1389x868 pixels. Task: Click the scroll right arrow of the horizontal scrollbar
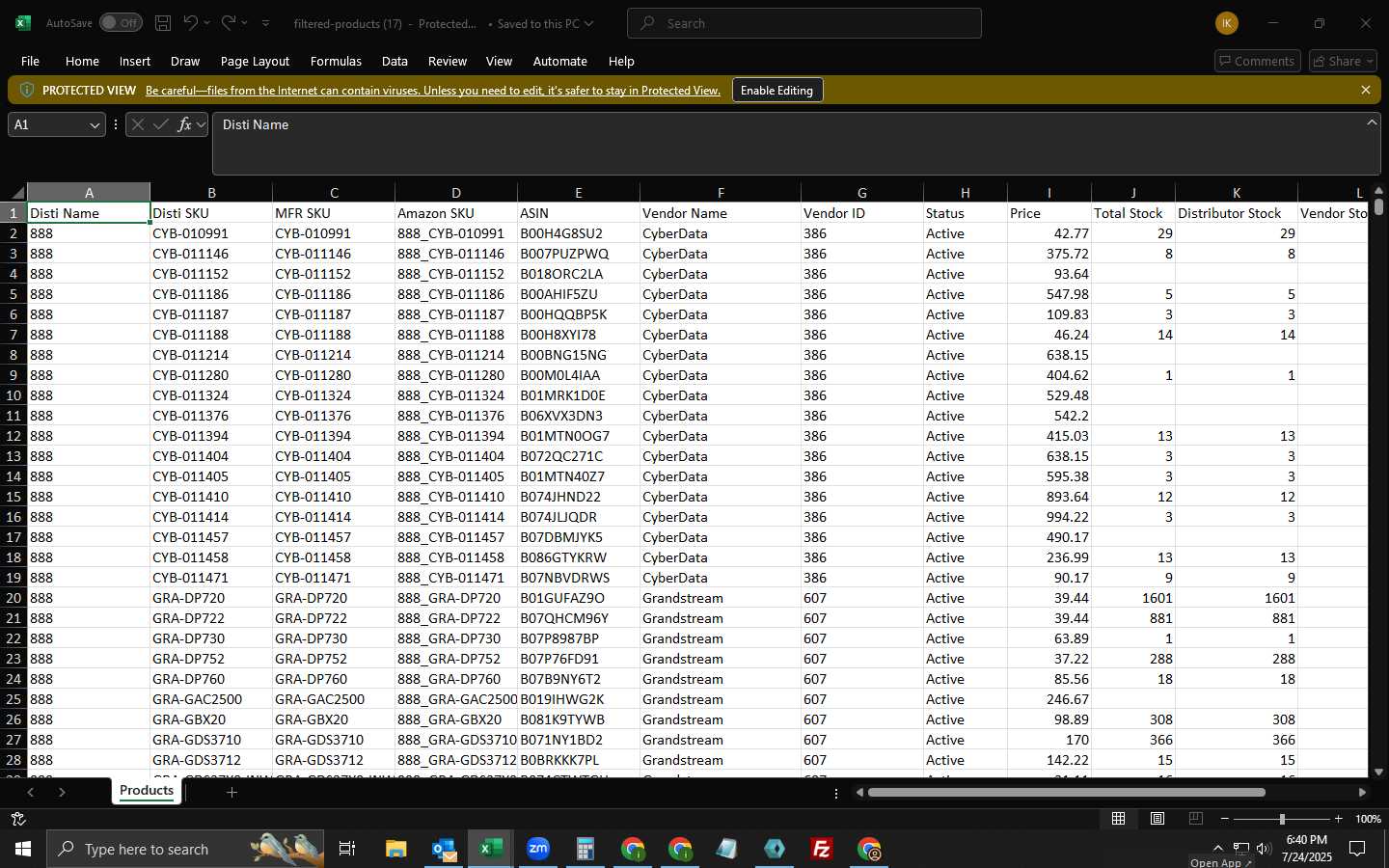[x=1362, y=793]
